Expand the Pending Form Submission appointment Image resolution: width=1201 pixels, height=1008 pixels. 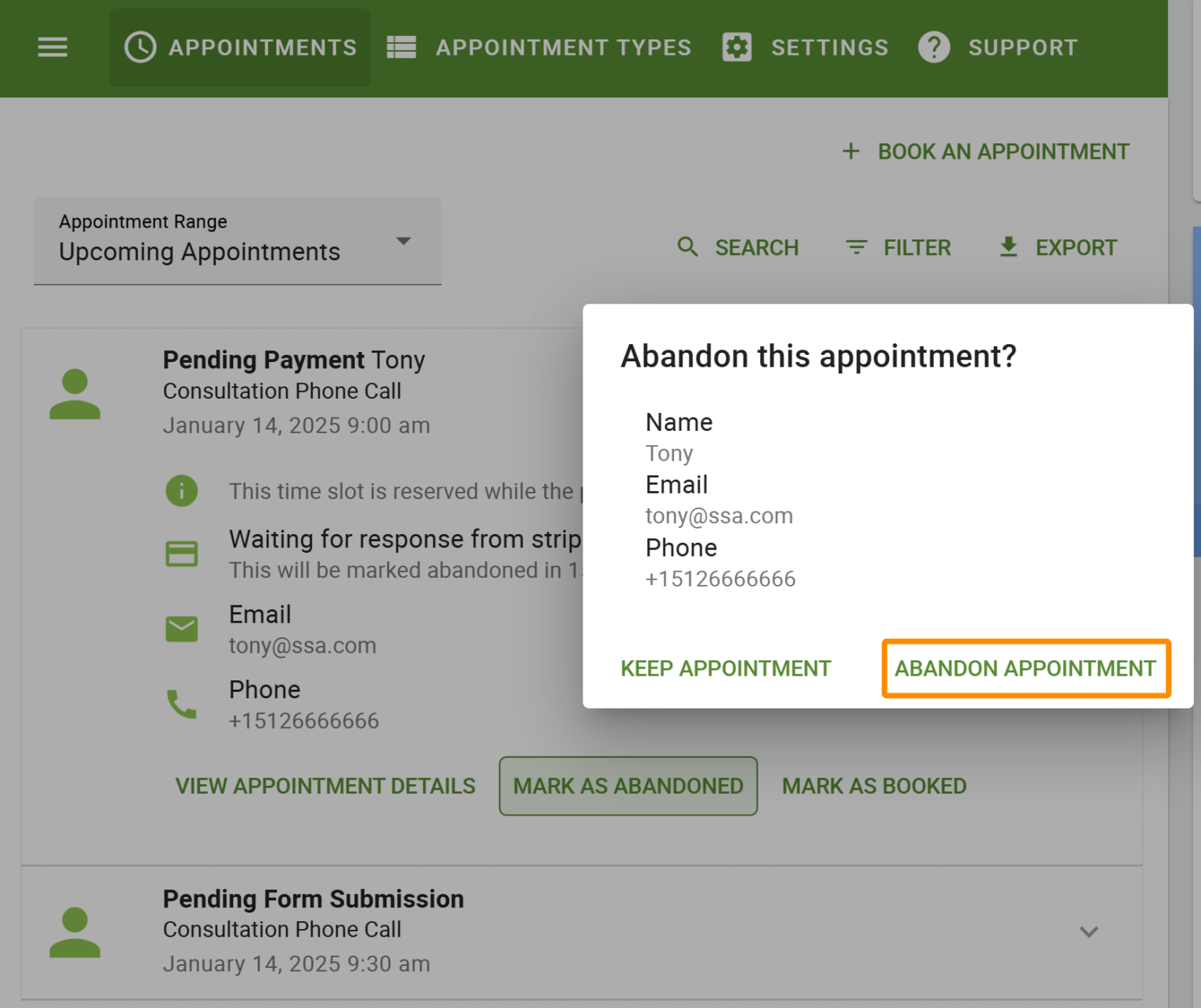pos(1087,931)
